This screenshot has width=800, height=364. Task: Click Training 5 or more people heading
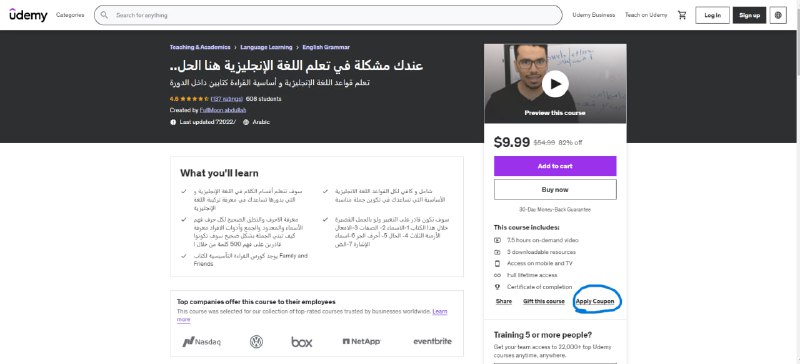coord(543,335)
